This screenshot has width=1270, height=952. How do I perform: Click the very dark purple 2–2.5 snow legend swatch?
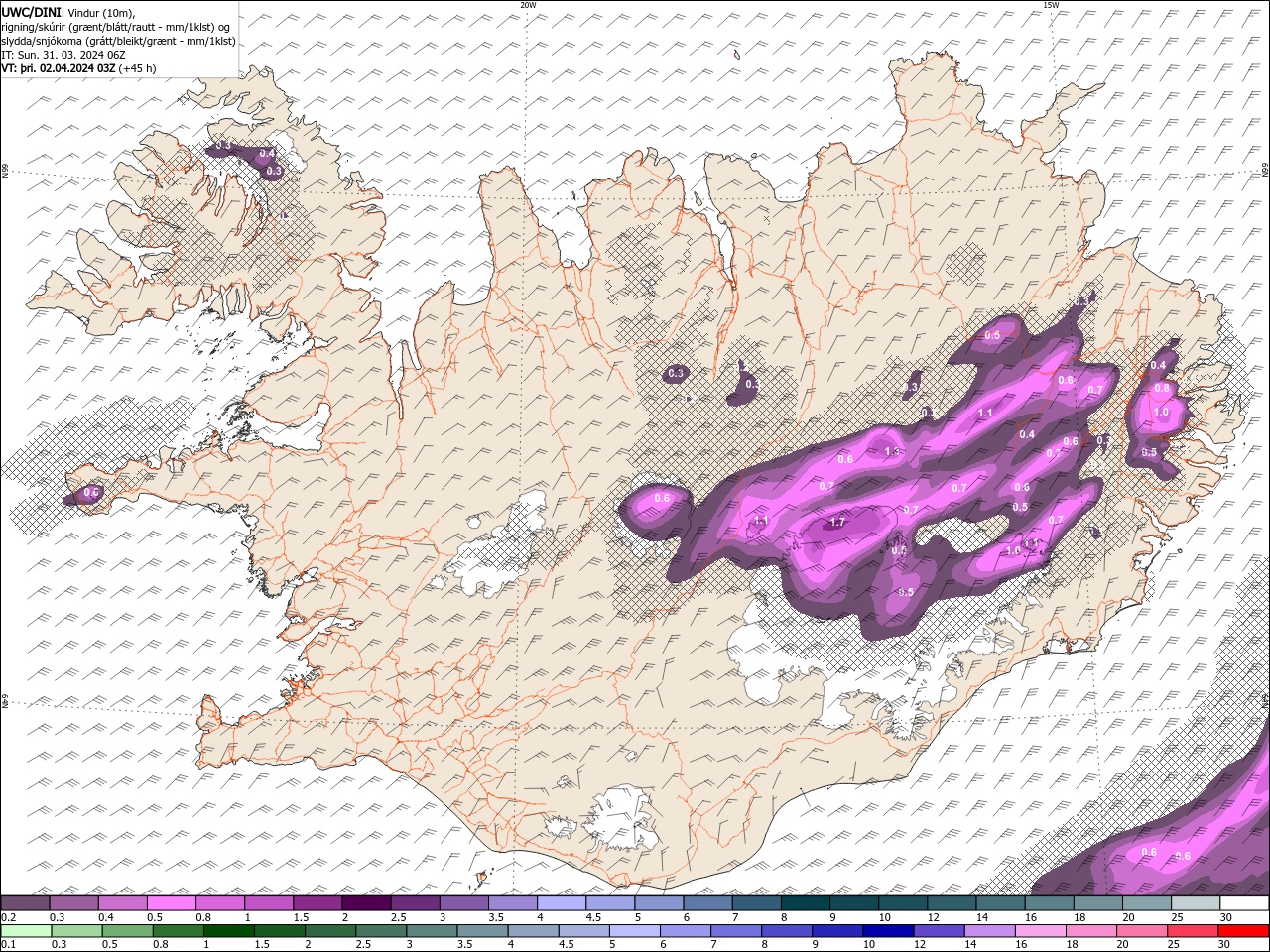click(366, 903)
